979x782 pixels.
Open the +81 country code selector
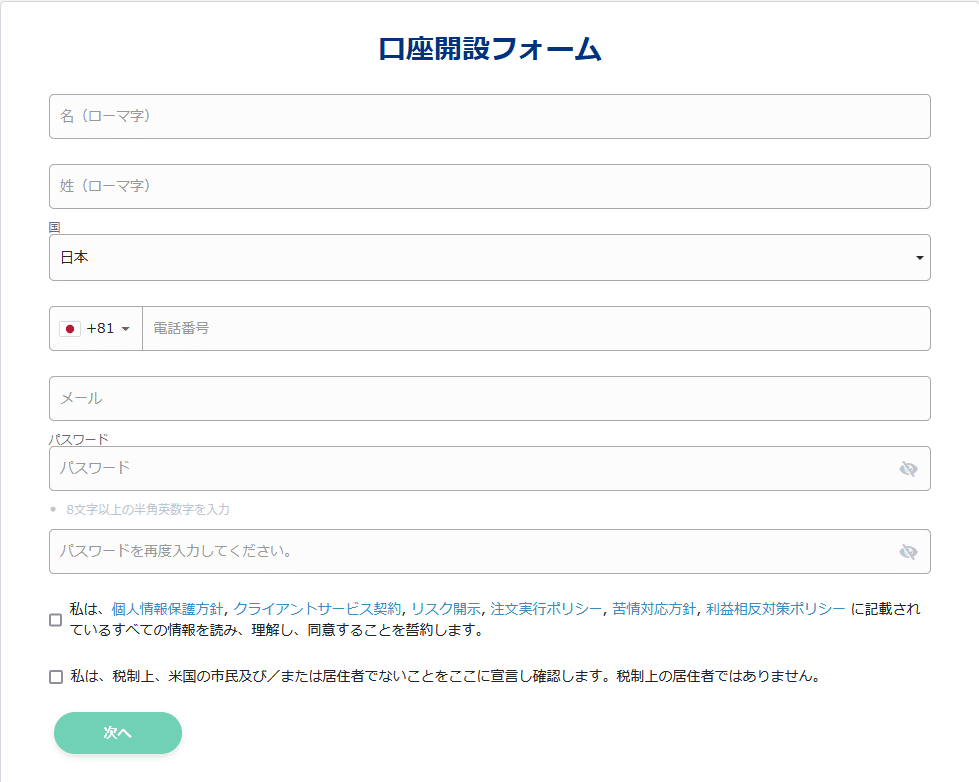coord(96,329)
